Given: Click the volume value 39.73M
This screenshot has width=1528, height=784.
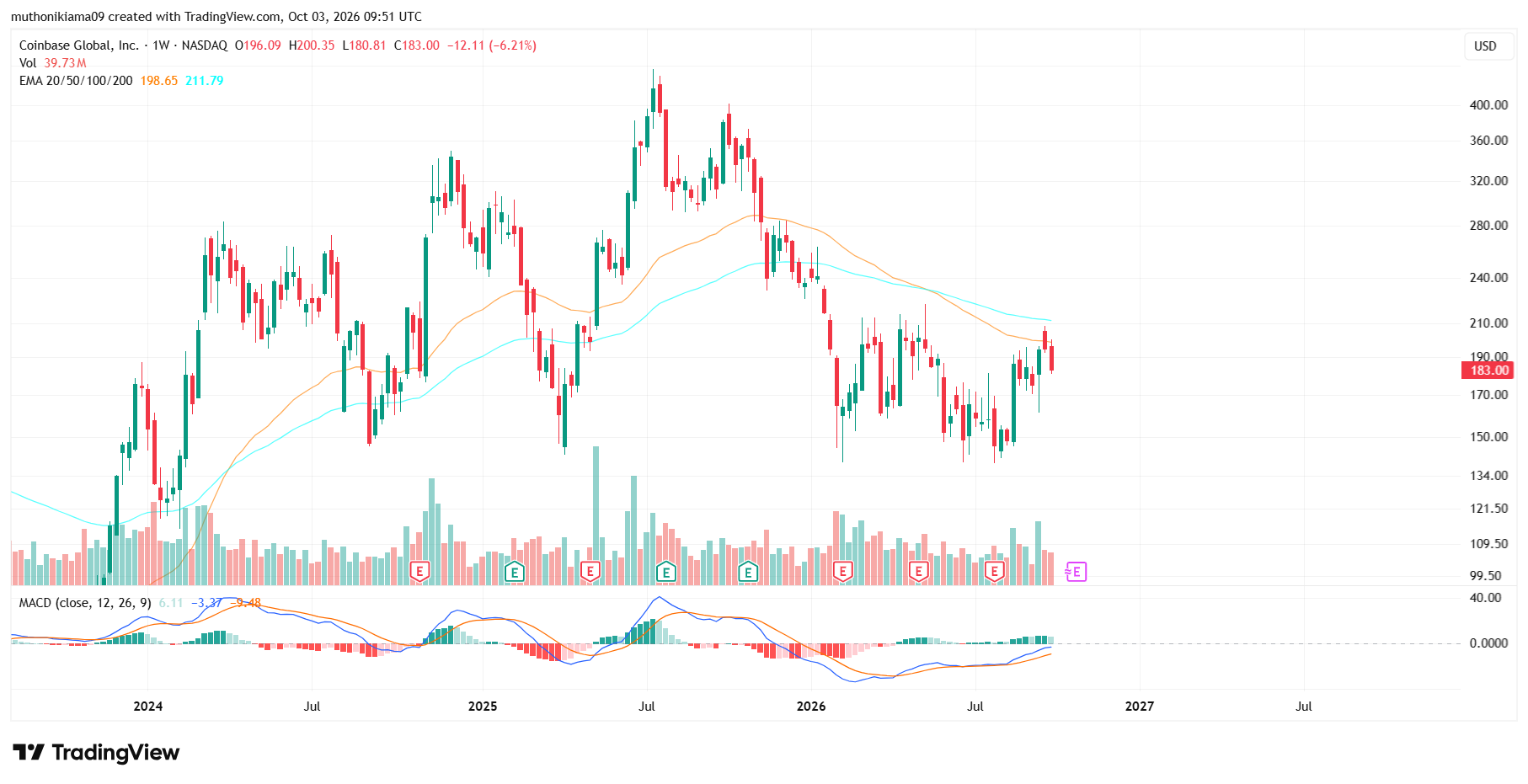Looking at the screenshot, I should [x=66, y=63].
